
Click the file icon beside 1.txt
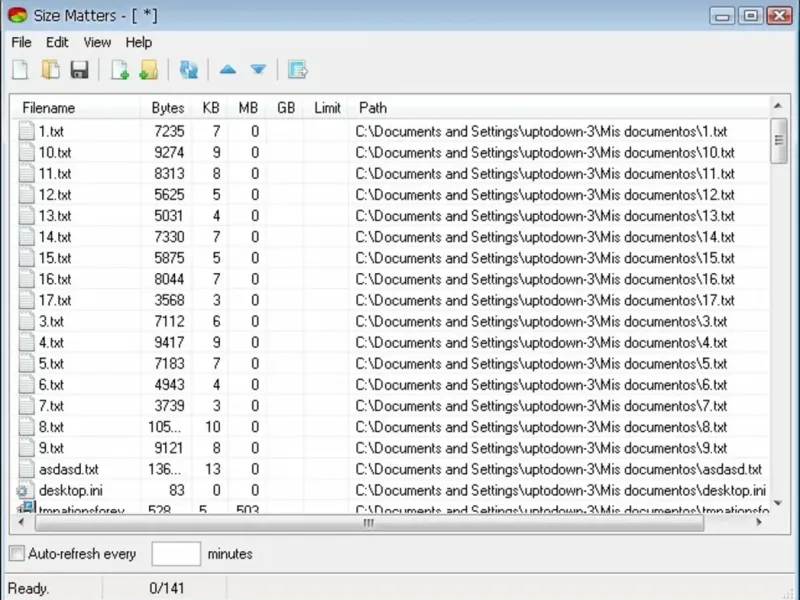click(x=27, y=131)
